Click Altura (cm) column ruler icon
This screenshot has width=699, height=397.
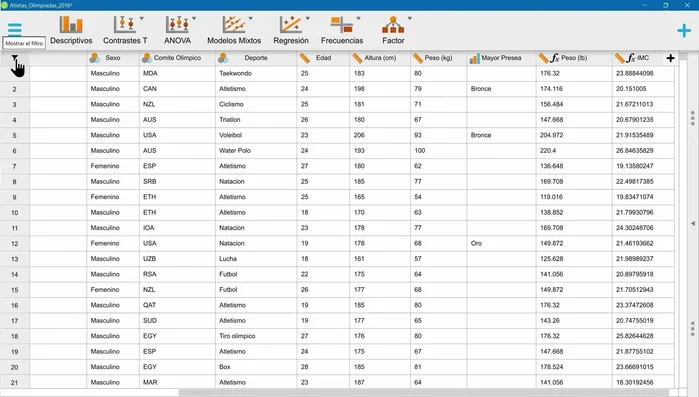click(358, 58)
